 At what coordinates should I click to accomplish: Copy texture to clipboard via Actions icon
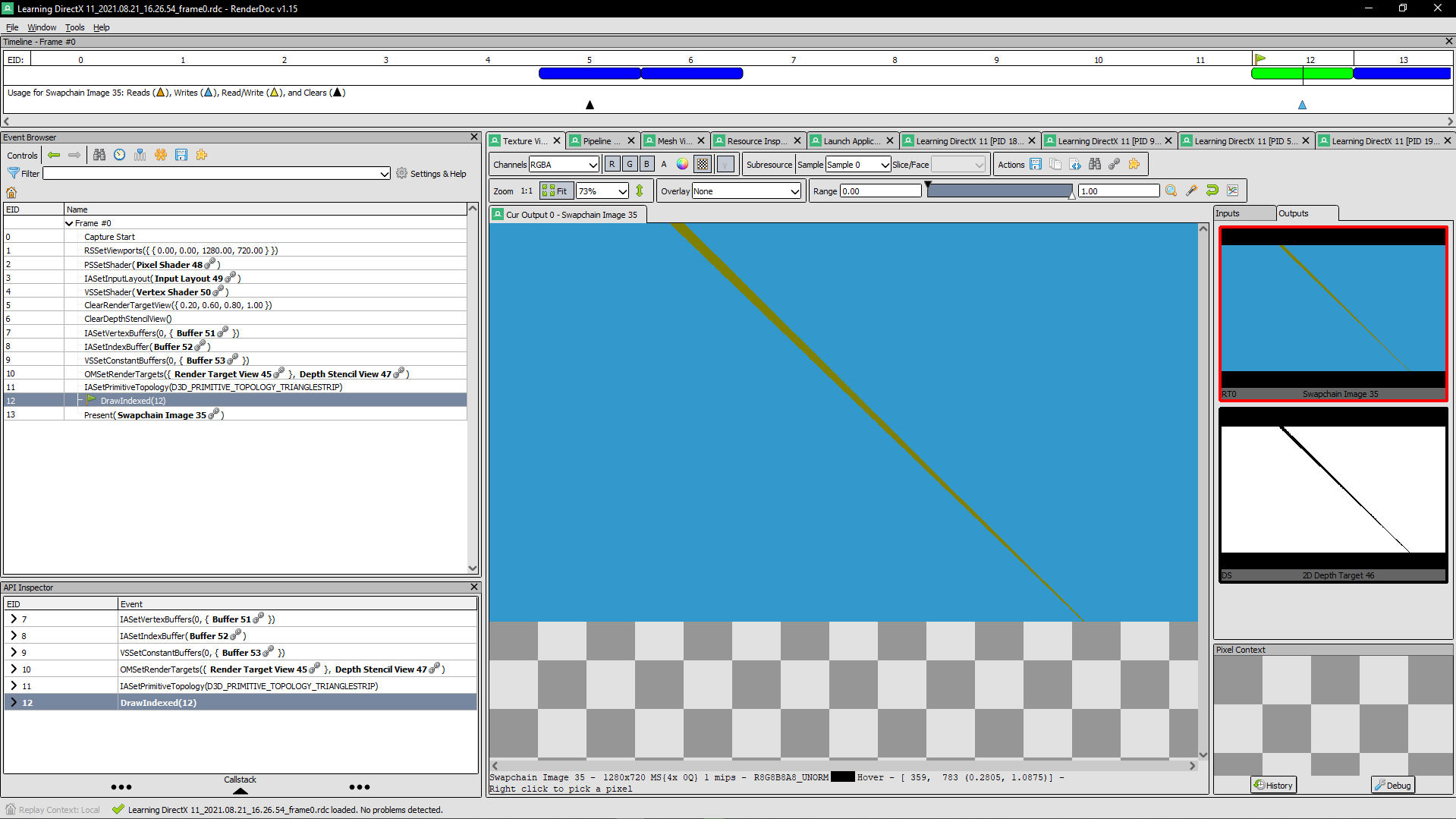1055,164
